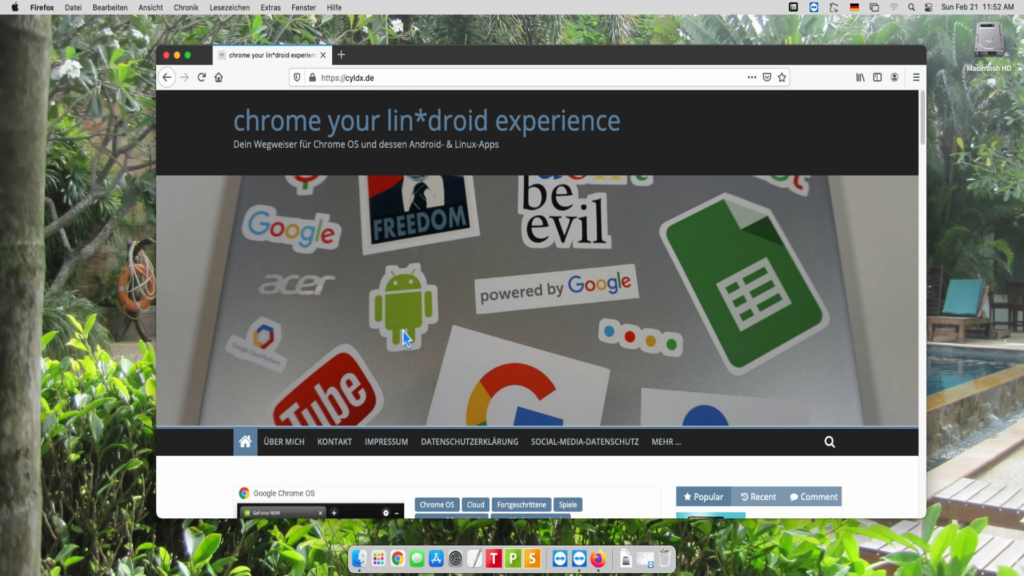Open the DATENSCHUTZERKLÄRUNG page link
Image resolution: width=1024 pixels, height=576 pixels.
coord(469,441)
